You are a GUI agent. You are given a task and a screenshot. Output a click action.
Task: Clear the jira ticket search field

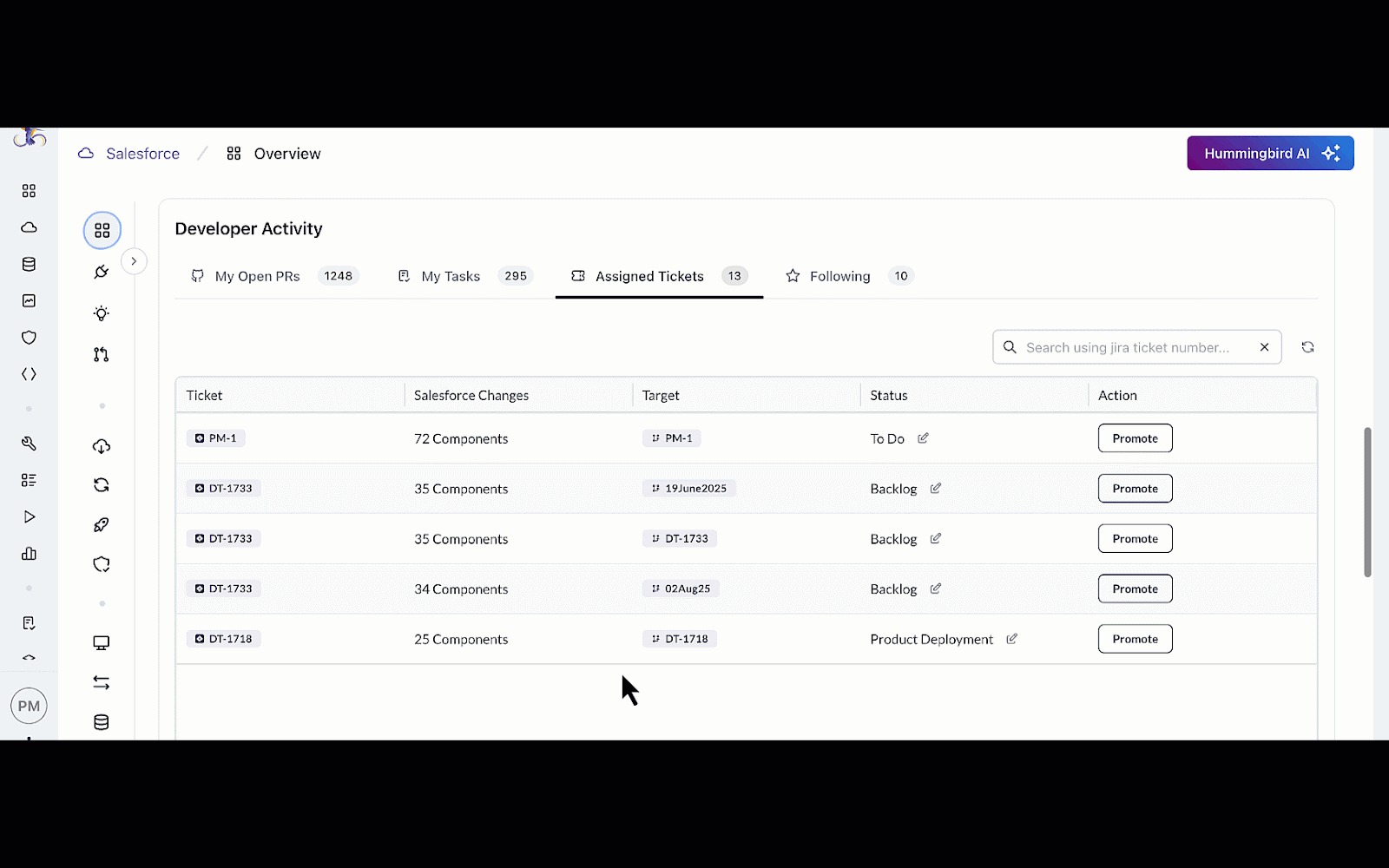(1264, 347)
